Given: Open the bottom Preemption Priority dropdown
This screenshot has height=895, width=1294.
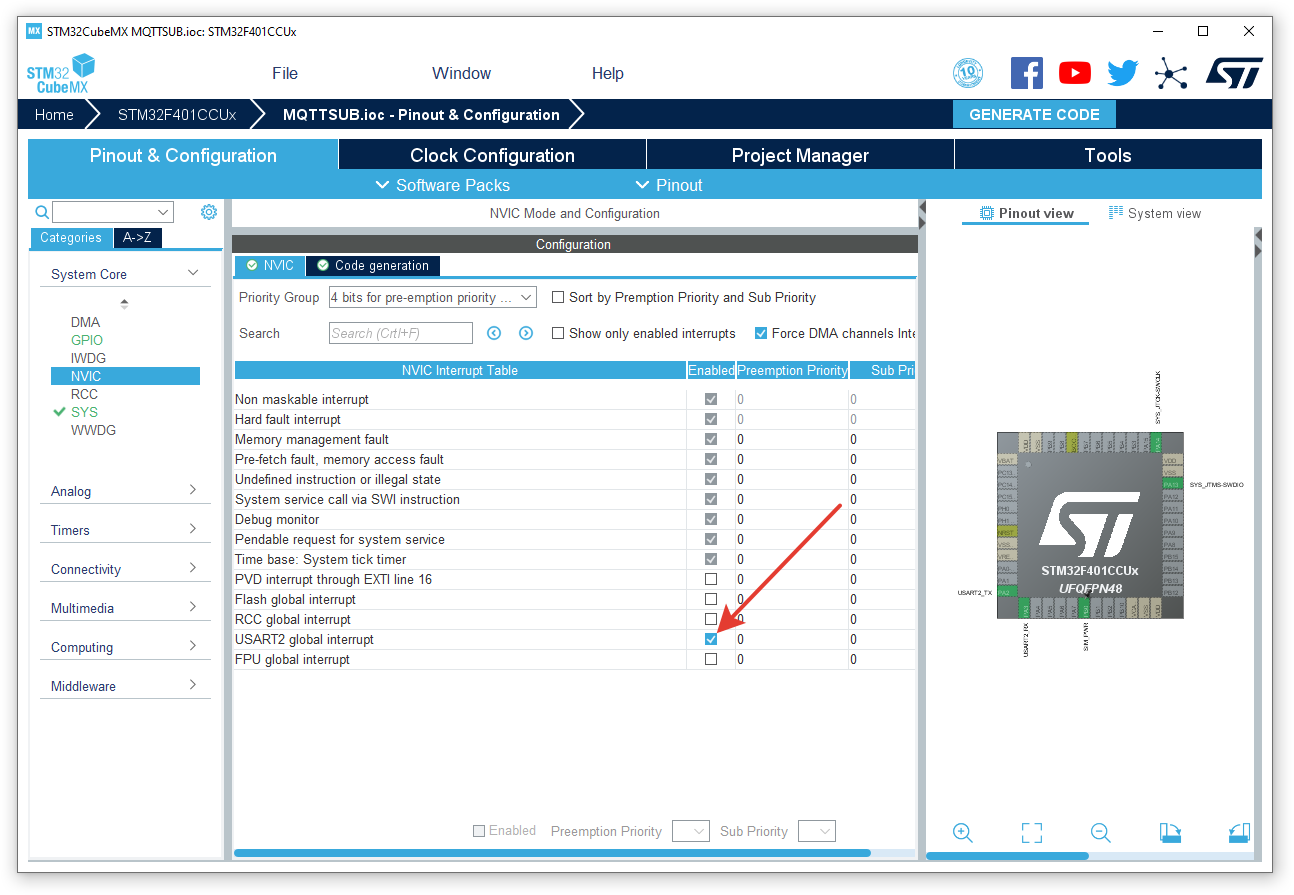Looking at the screenshot, I should pyautogui.click(x=691, y=831).
